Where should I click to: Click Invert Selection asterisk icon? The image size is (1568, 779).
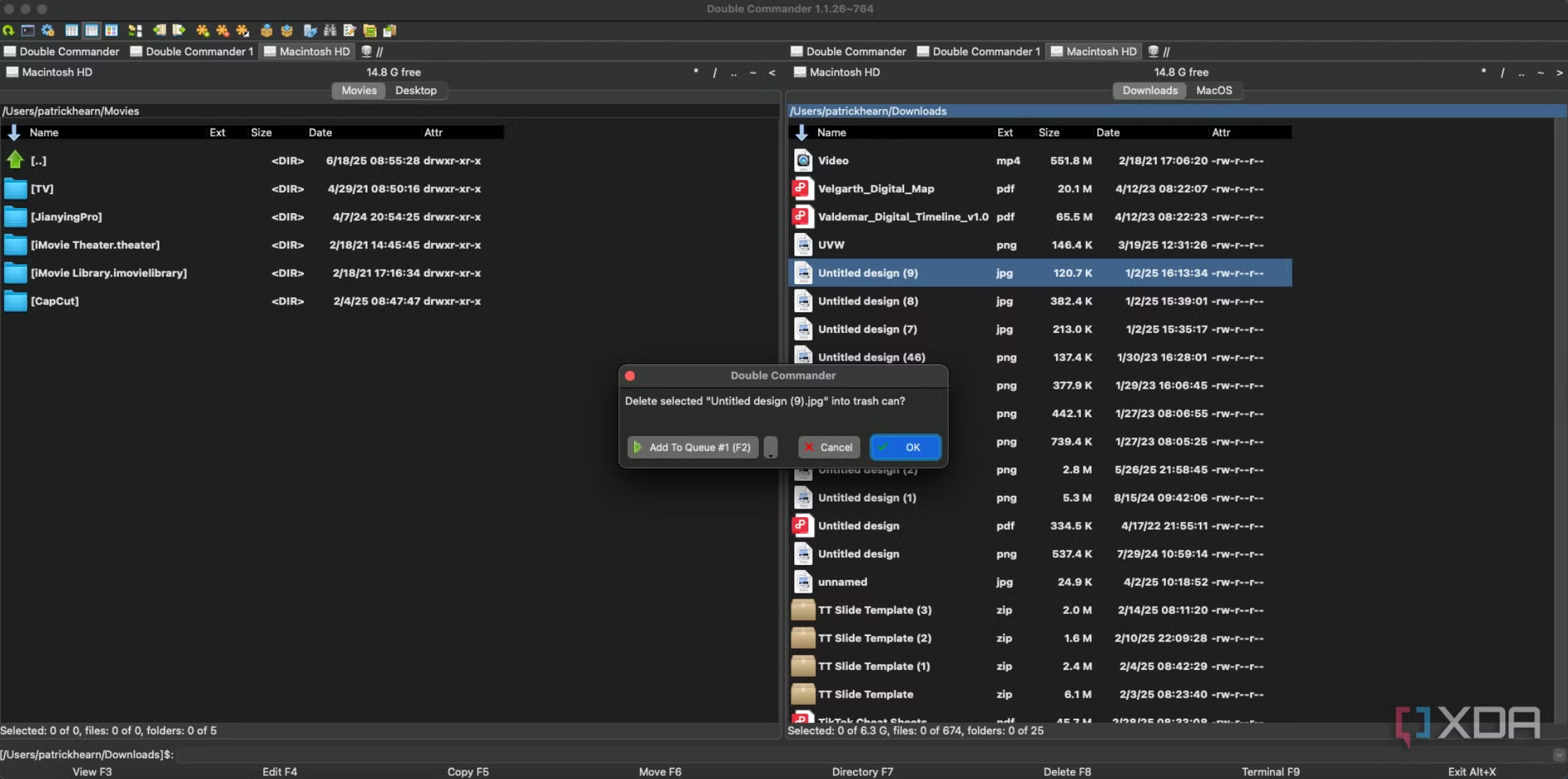242,30
